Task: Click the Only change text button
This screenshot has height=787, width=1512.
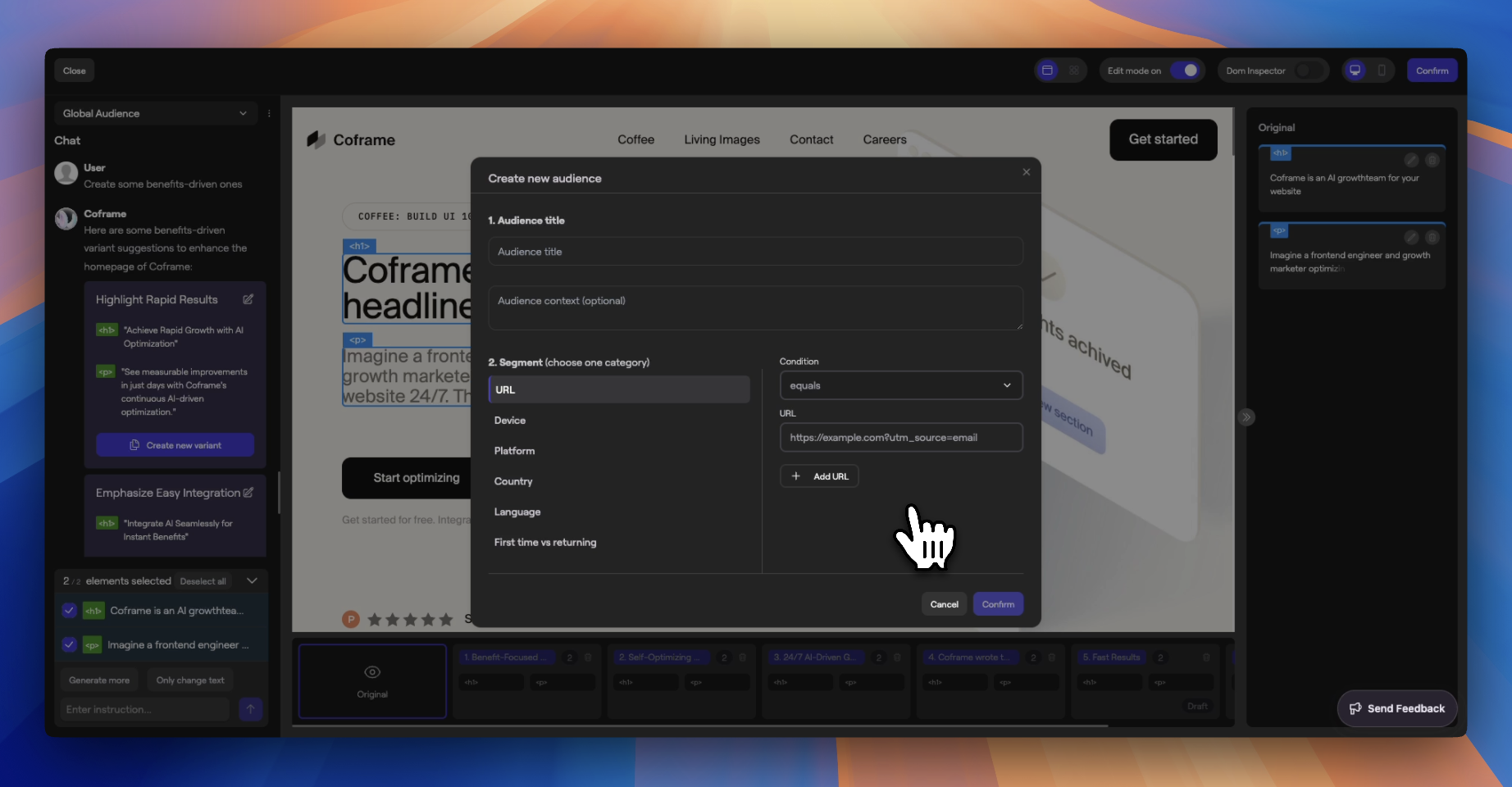Action: [x=190, y=680]
